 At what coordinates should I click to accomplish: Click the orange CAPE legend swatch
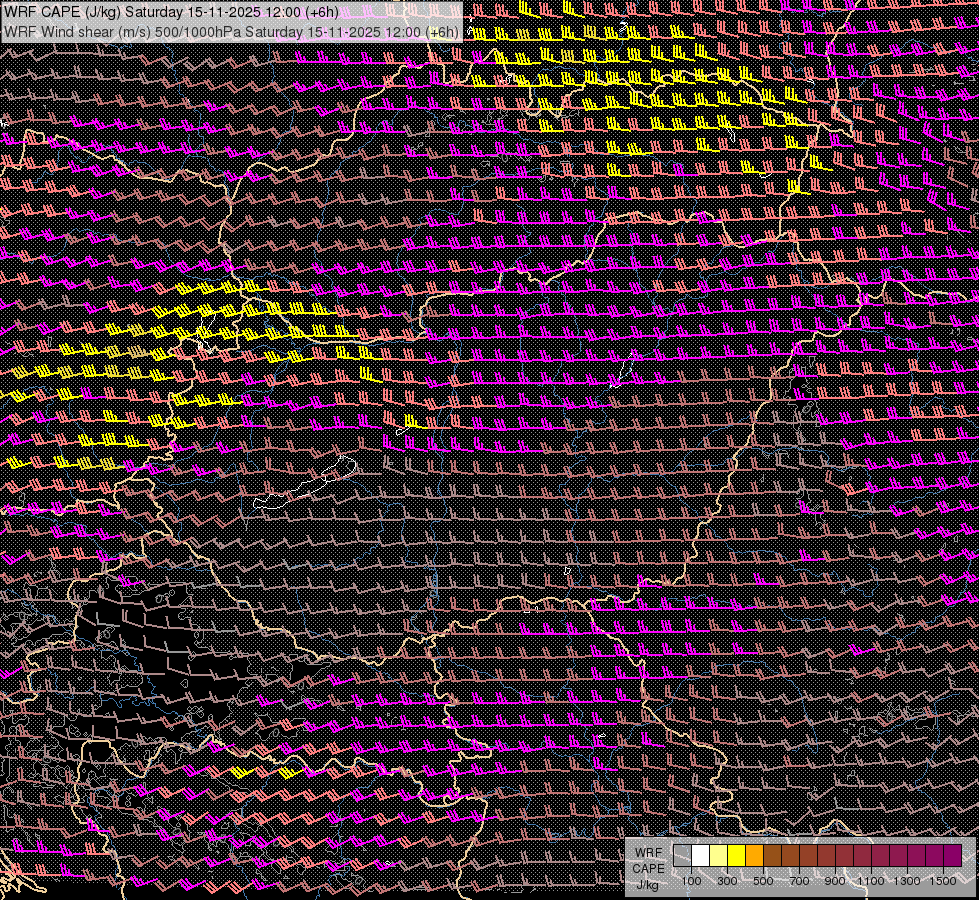click(x=754, y=855)
